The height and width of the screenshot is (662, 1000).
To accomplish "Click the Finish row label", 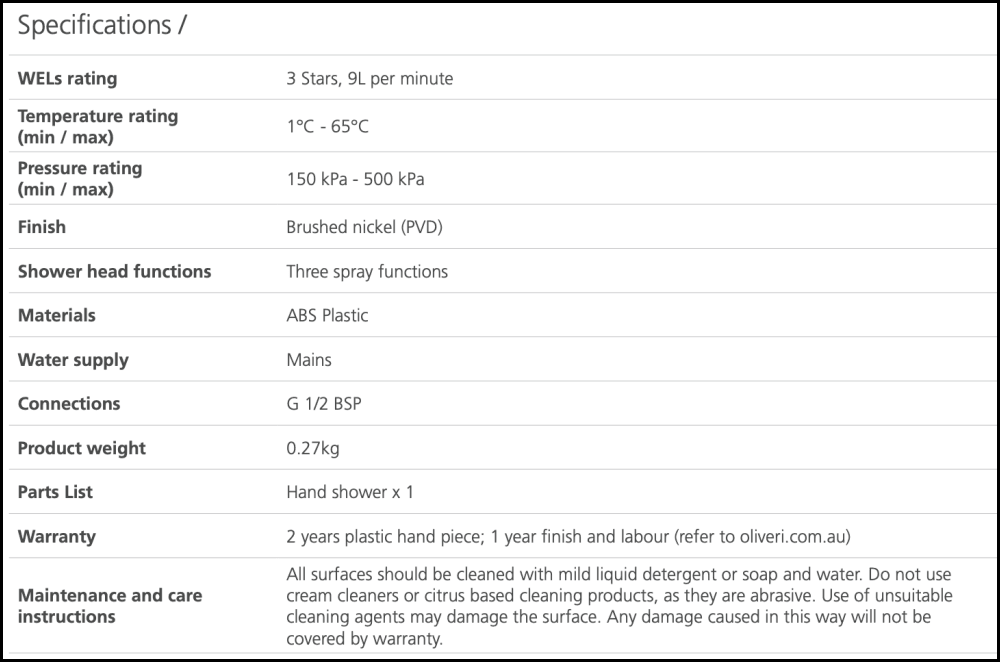I will tap(42, 227).
